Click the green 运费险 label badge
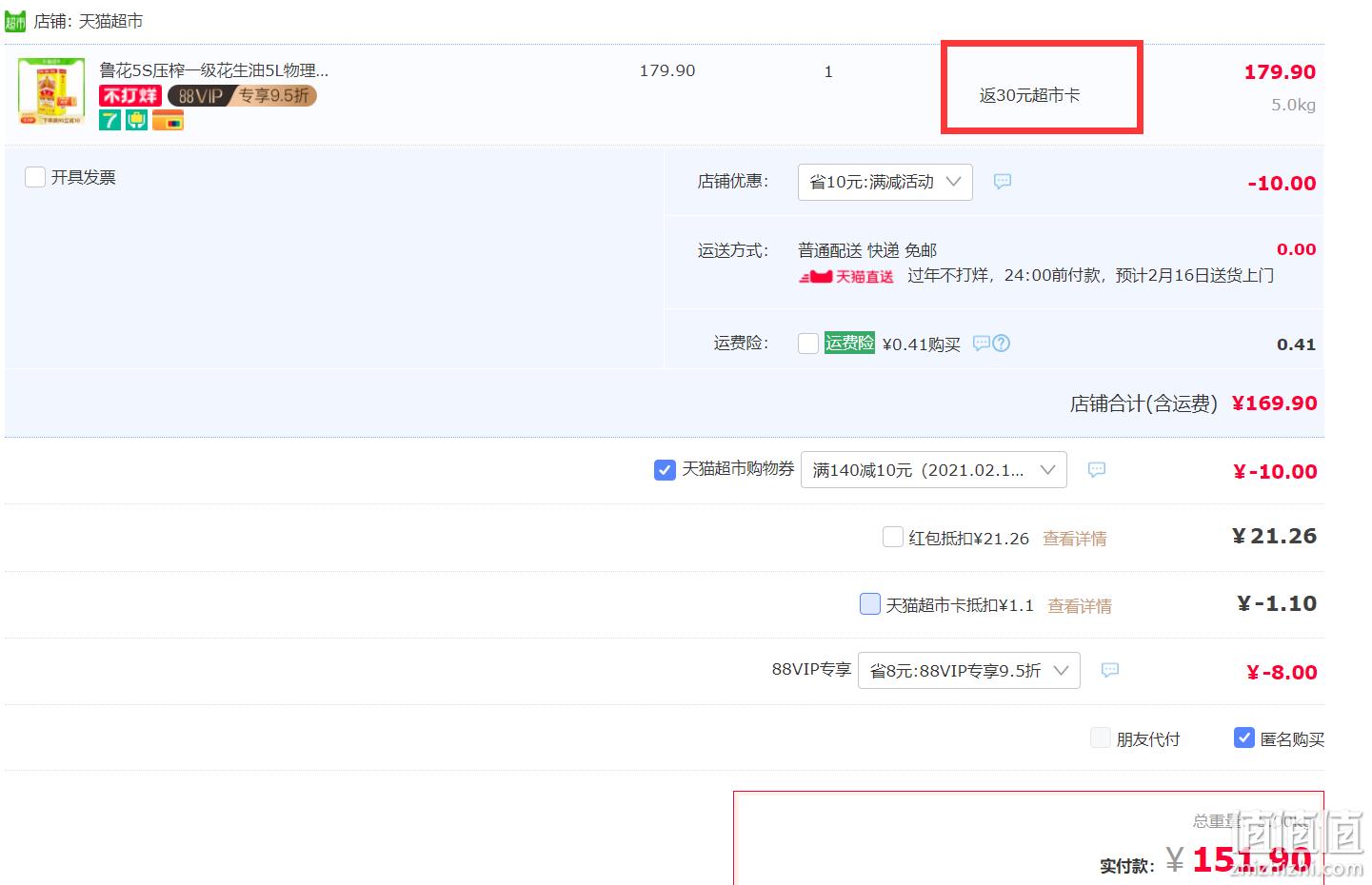Viewport: 1372px width, 885px height. (849, 343)
